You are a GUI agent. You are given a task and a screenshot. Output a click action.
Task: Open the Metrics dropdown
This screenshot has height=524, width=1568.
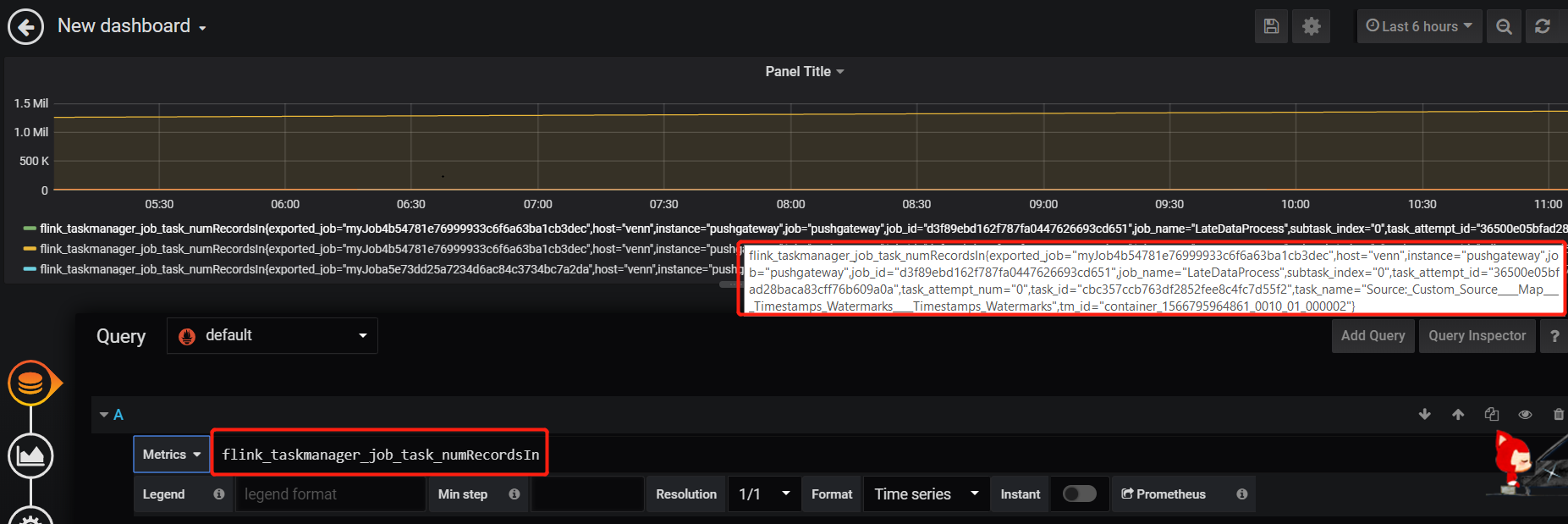(172, 455)
